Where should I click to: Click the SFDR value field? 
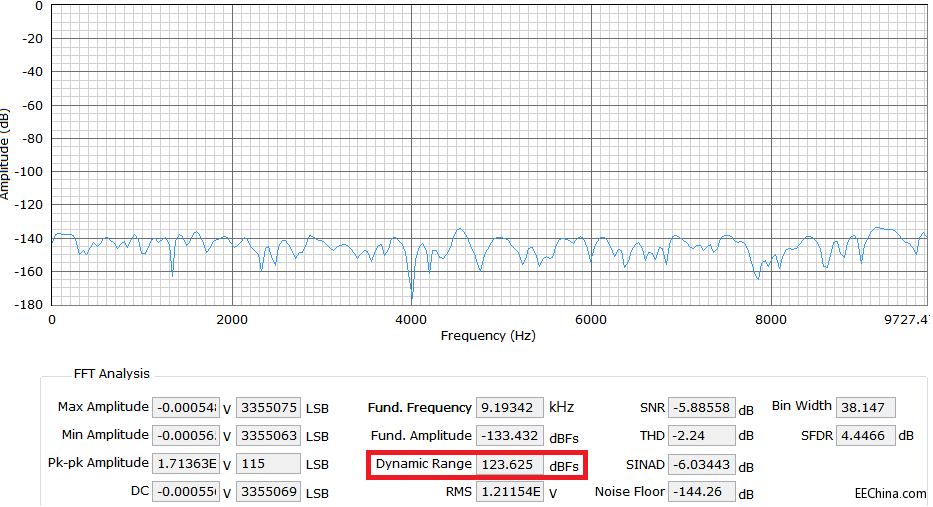[x=865, y=436]
